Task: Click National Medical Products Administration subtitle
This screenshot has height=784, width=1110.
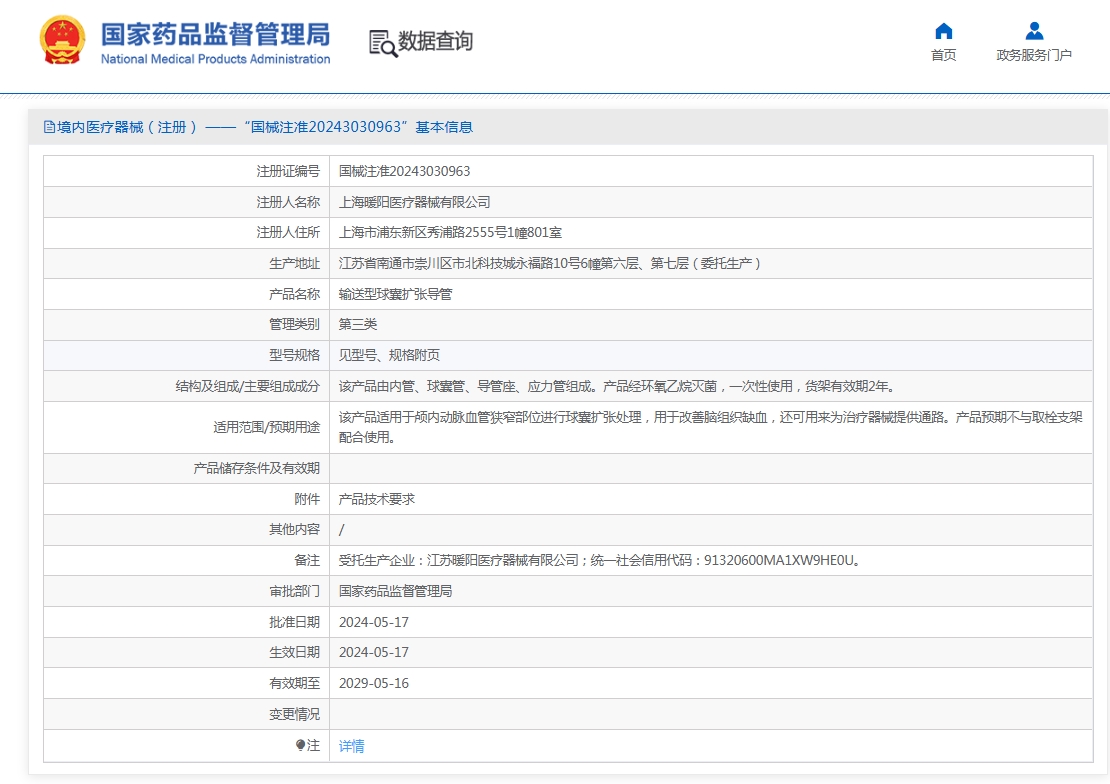Action: point(215,59)
